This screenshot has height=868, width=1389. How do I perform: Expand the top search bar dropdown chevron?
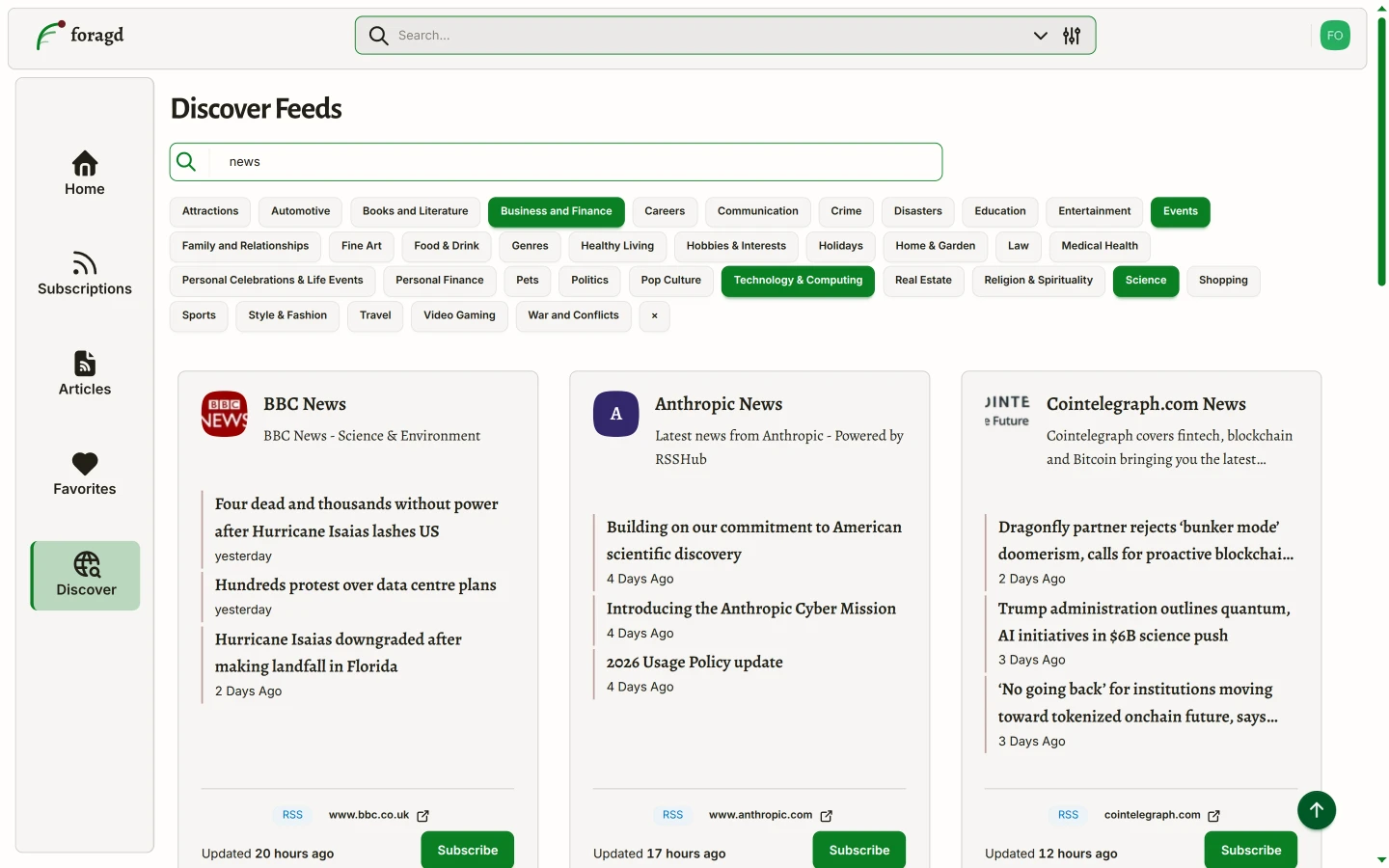[x=1041, y=36]
